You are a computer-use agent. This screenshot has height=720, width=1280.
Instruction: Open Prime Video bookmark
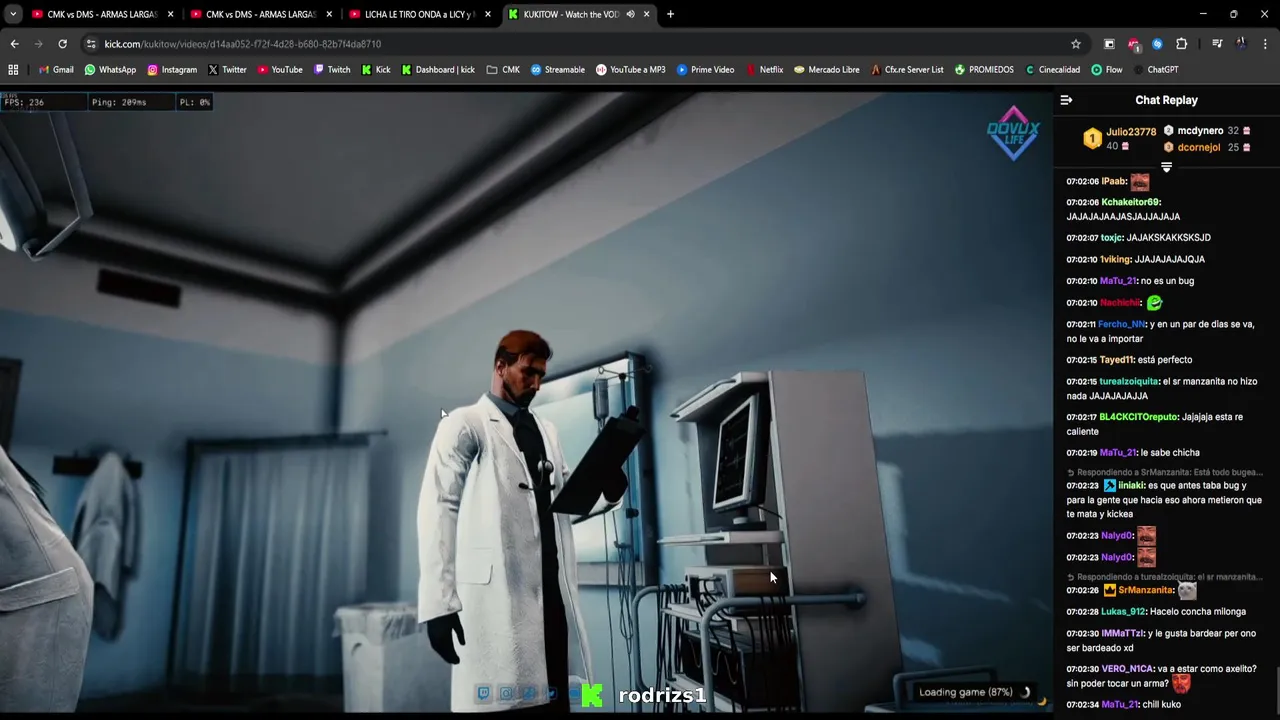(705, 70)
